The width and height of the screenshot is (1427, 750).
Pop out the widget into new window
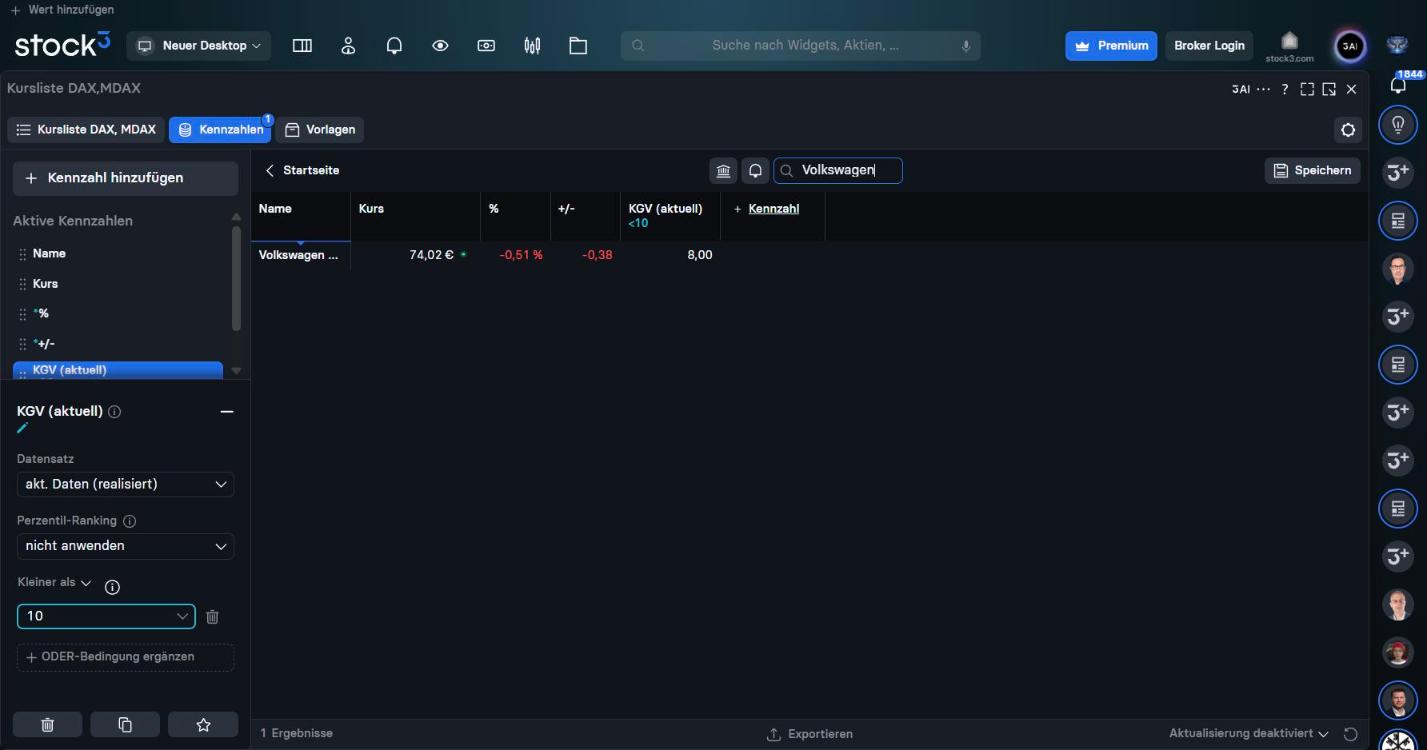(1329, 89)
